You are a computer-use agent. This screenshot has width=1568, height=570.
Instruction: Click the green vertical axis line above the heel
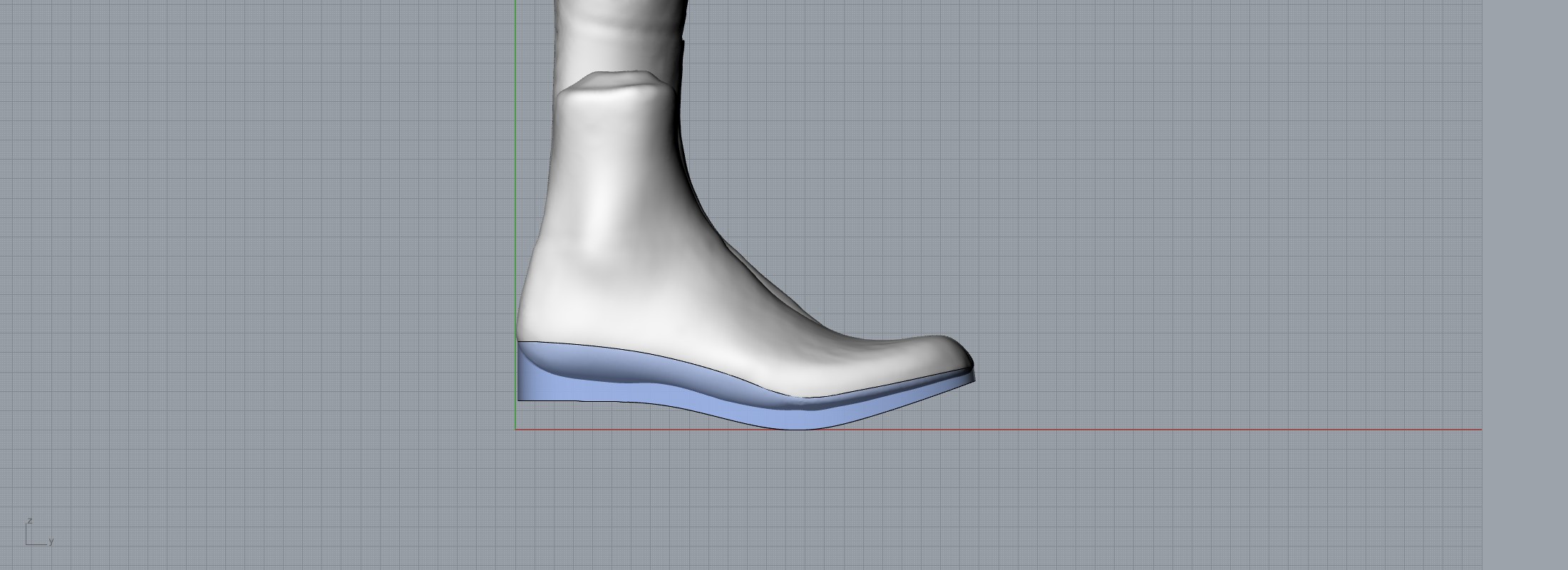[515, 178]
